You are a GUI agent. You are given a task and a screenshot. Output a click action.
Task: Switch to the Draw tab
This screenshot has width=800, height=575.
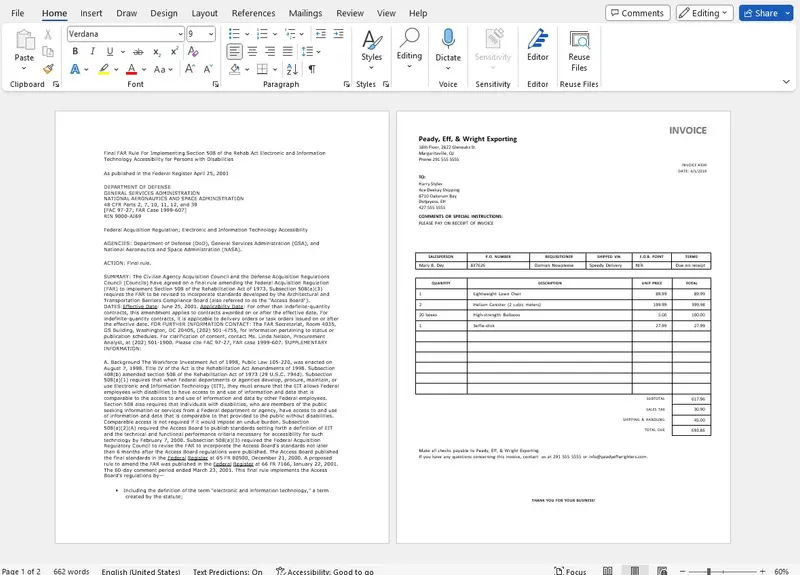click(127, 13)
